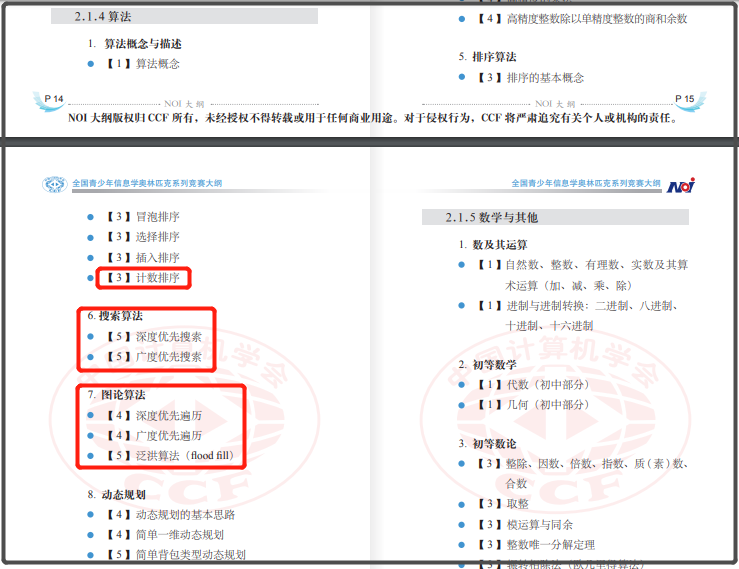Image resolution: width=739 pixels, height=569 pixels.
Task: Click the line '自然数、整数、有理数、实数及其算'
Action: coord(596,265)
